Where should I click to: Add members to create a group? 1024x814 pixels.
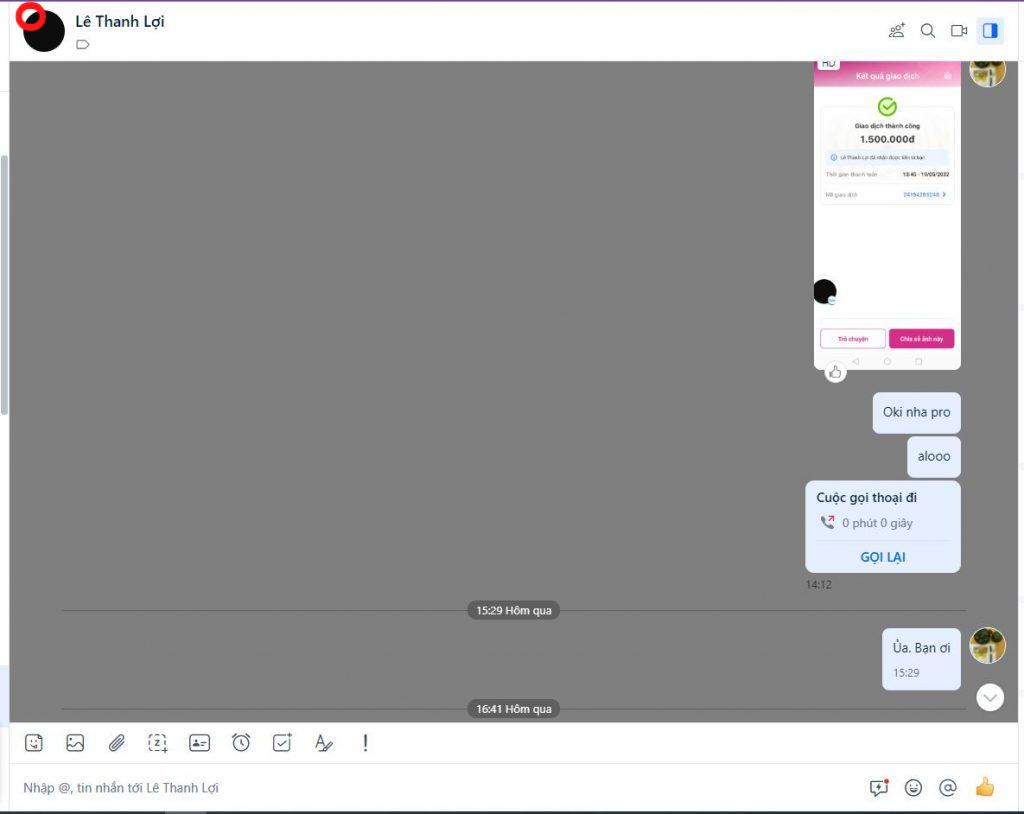point(897,31)
